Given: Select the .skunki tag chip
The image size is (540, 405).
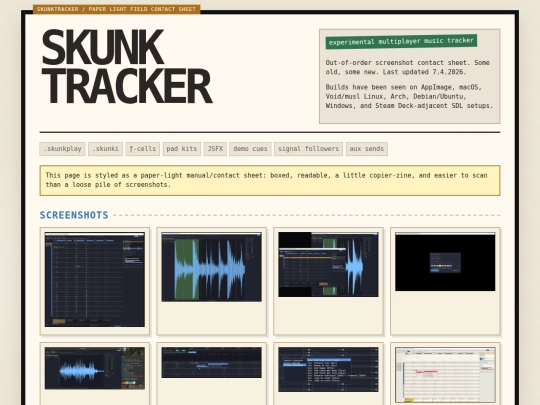Looking at the screenshot, I should [x=105, y=149].
